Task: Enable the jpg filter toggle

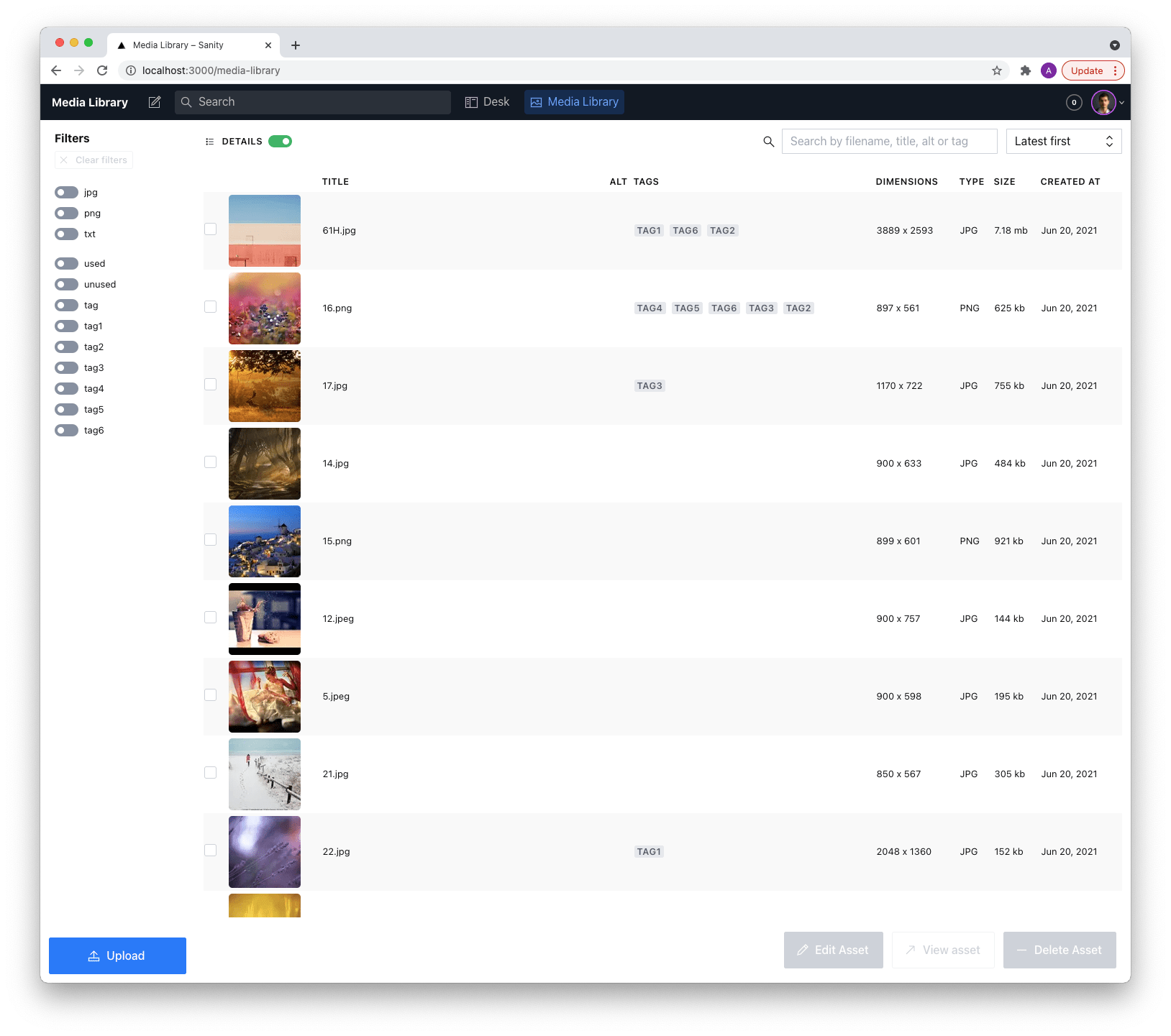Action: point(67,193)
